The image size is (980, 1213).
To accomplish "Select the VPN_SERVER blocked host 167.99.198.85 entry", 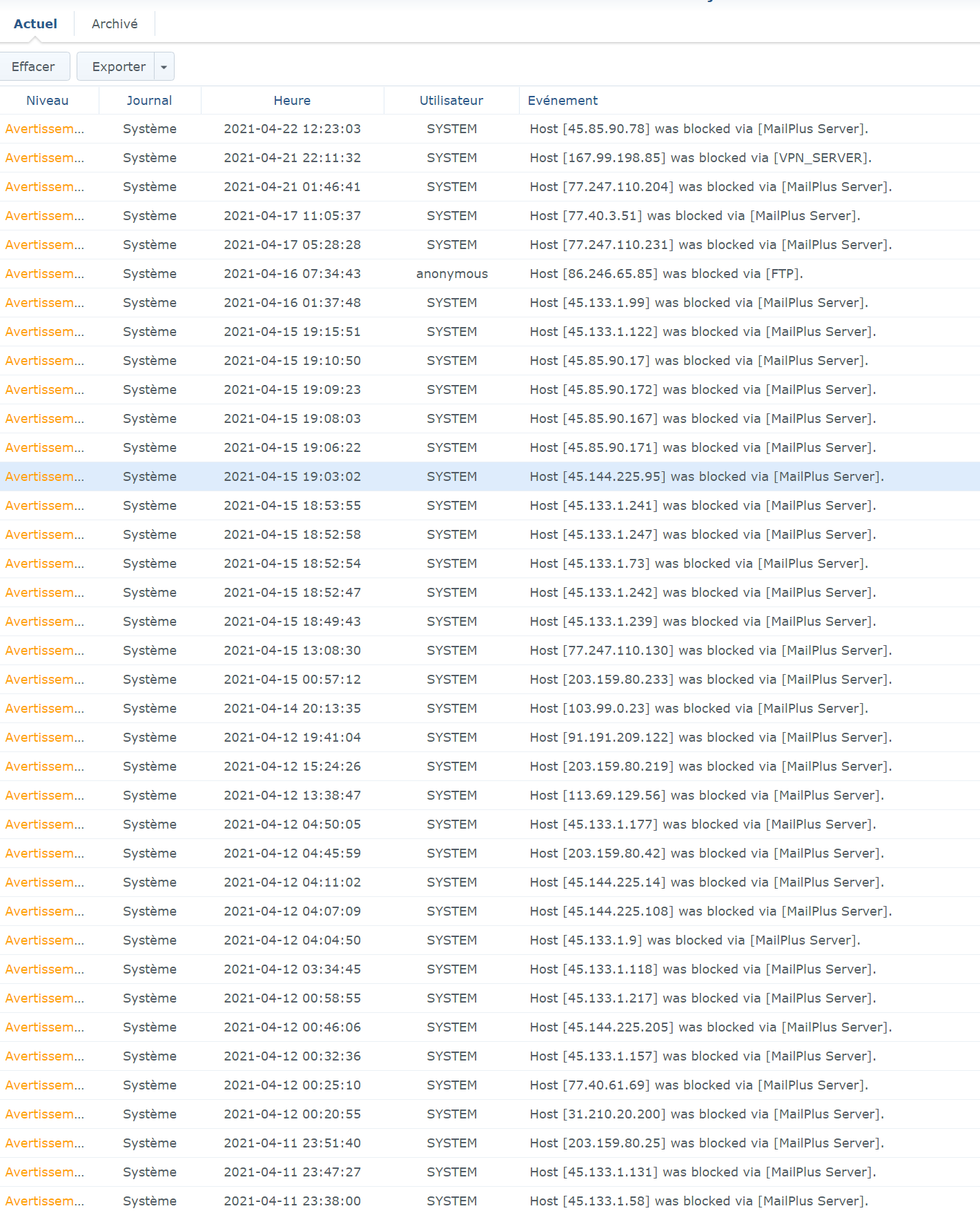I will pos(490,158).
